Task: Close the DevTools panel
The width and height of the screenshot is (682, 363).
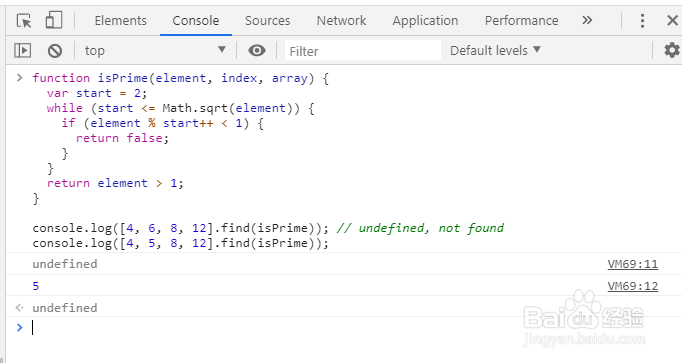Action: [x=672, y=20]
